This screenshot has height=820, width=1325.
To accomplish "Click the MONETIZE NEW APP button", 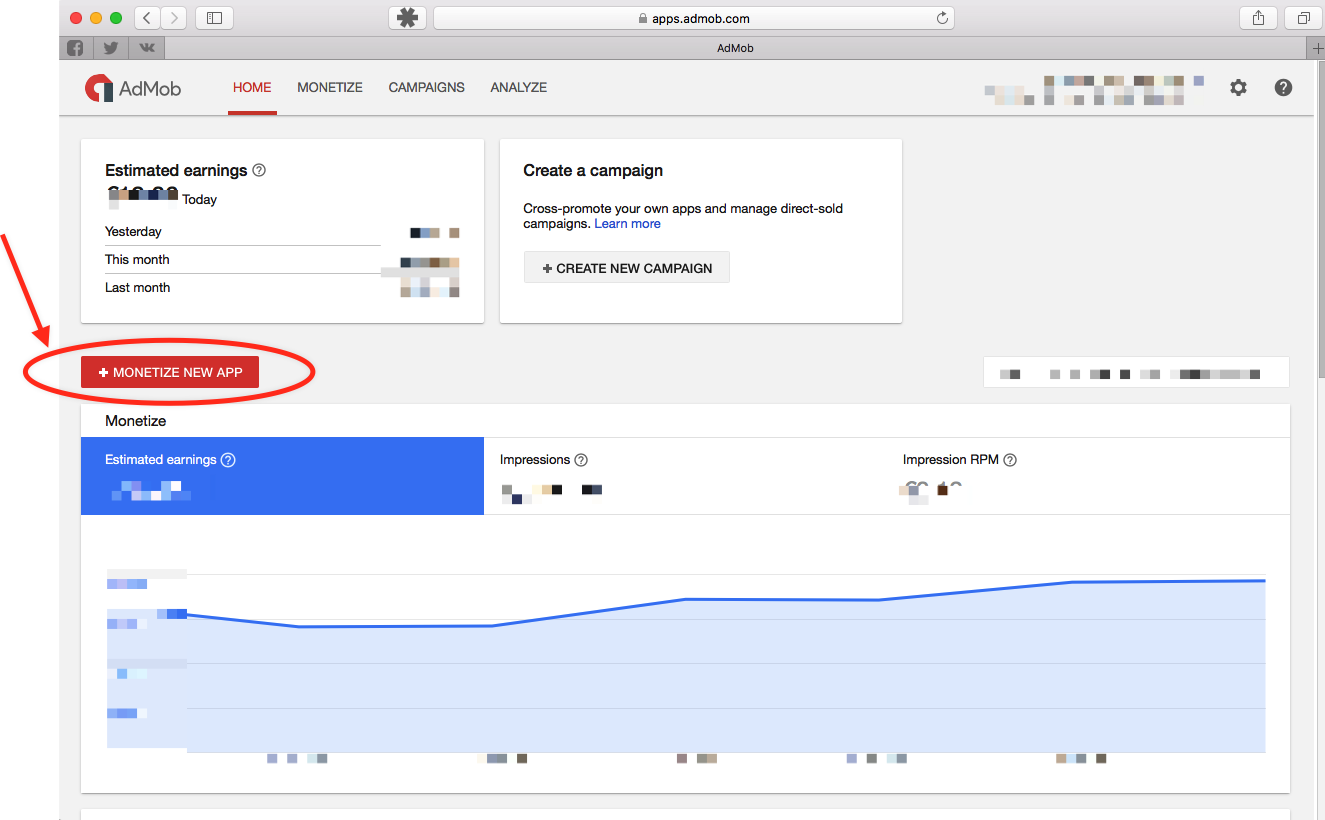I will pyautogui.click(x=170, y=372).
